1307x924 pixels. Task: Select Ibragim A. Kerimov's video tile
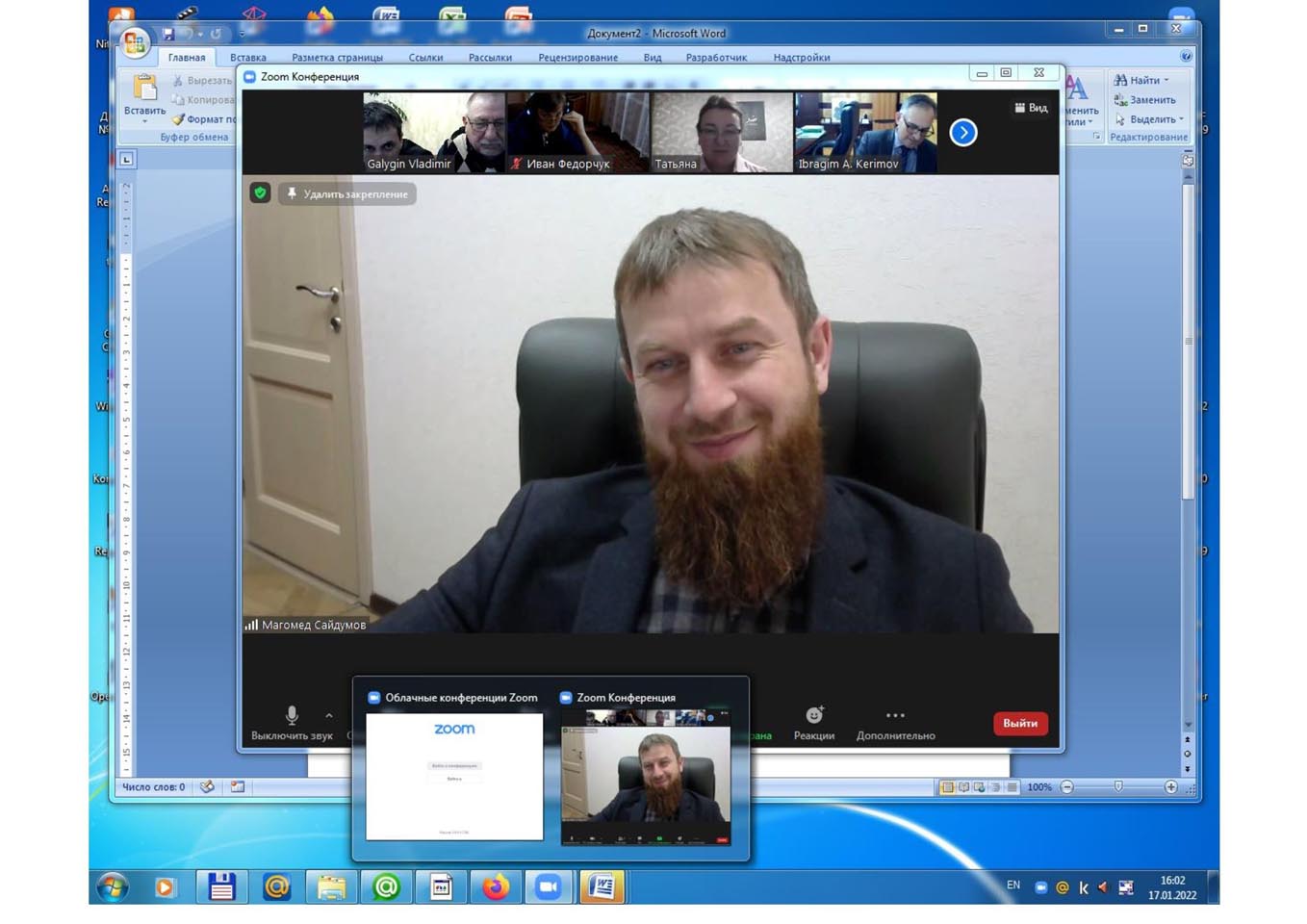[865, 133]
